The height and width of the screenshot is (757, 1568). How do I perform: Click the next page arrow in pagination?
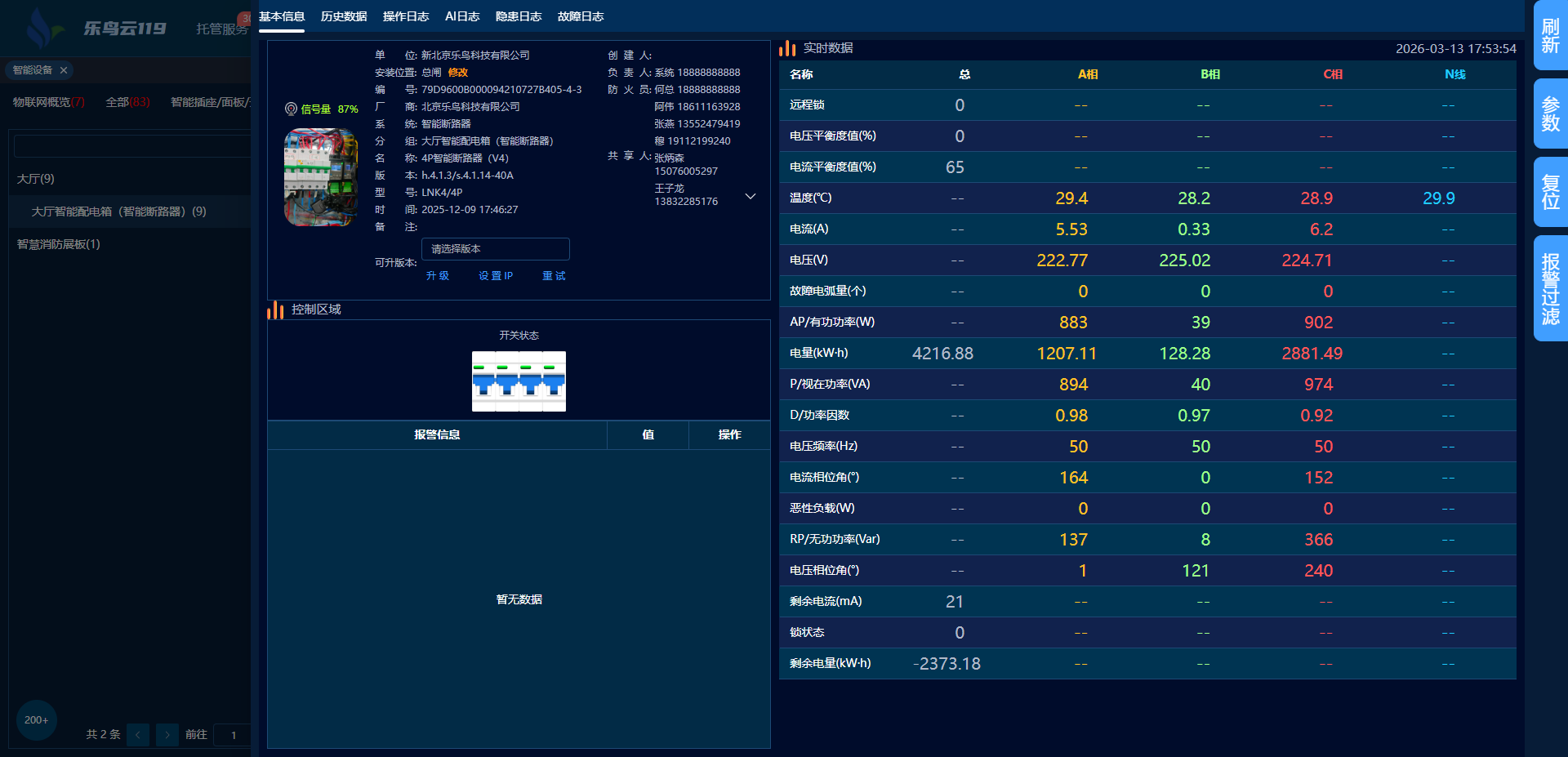pyautogui.click(x=167, y=734)
